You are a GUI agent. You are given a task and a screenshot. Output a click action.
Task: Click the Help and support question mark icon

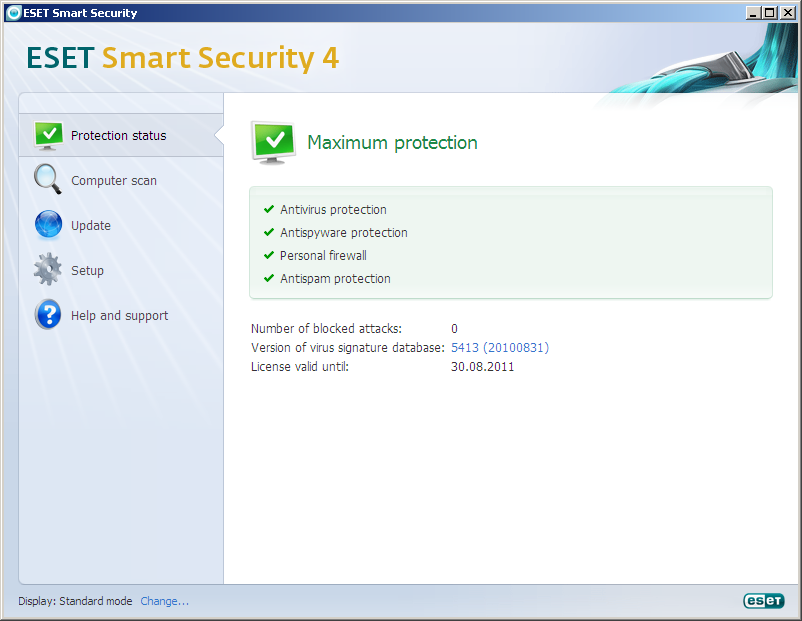tap(48, 315)
